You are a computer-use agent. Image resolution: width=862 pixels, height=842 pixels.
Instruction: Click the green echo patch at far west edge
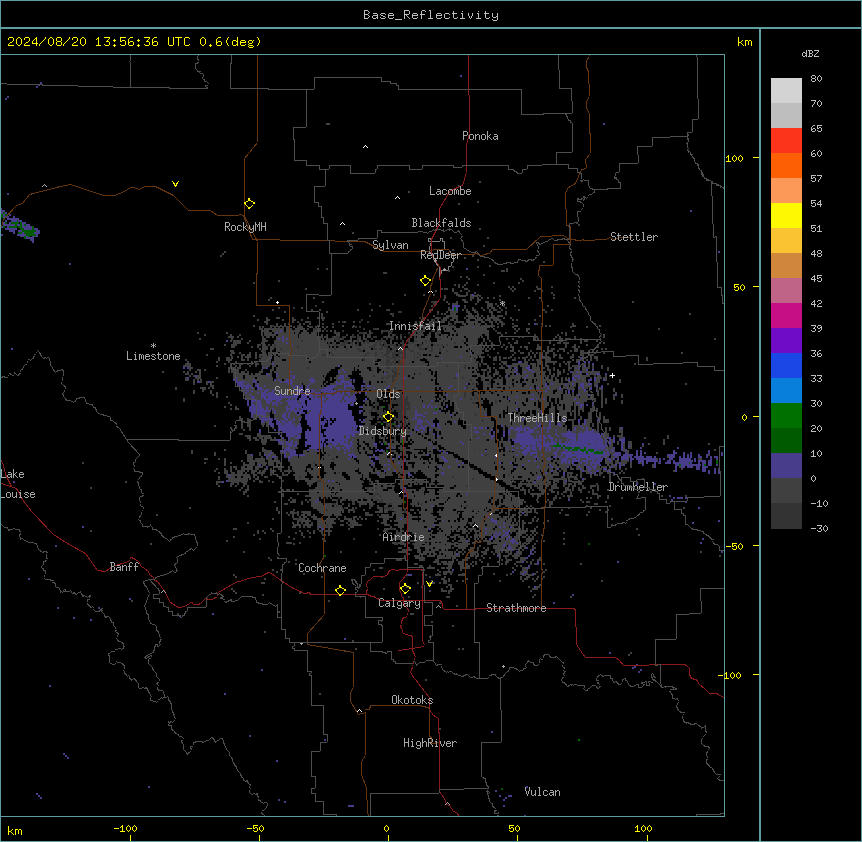[22, 228]
